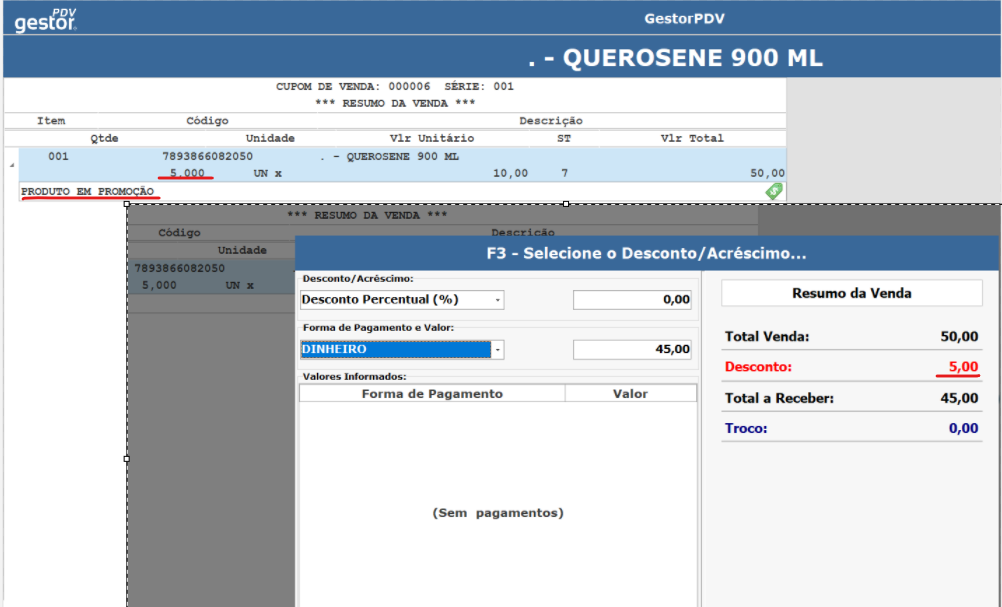Click the Resumo da Venda panel header
1002x607 pixels.
pyautogui.click(x=851, y=293)
